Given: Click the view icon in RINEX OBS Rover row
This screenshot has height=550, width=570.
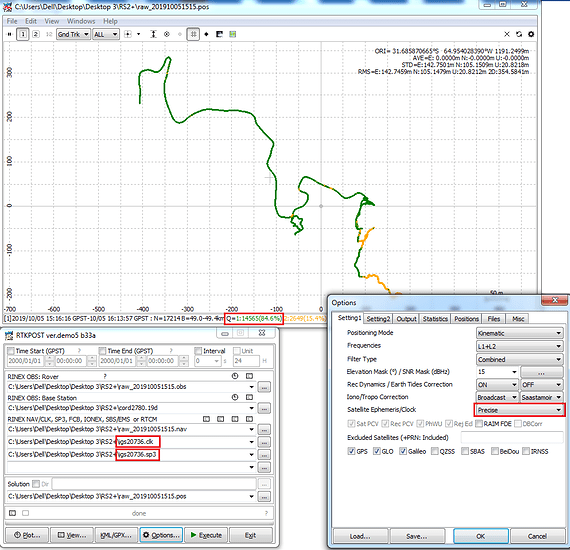Looking at the screenshot, I should pos(249,376).
